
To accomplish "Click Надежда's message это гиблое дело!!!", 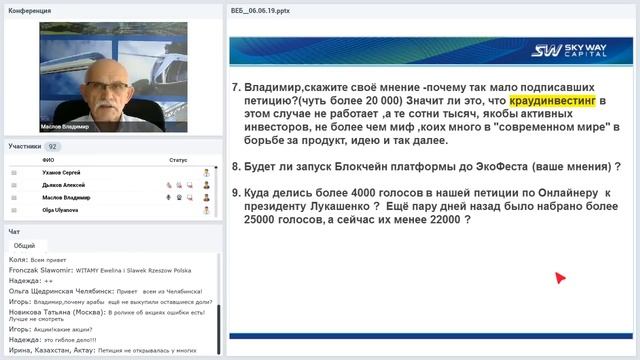I will click(x=53, y=340).
